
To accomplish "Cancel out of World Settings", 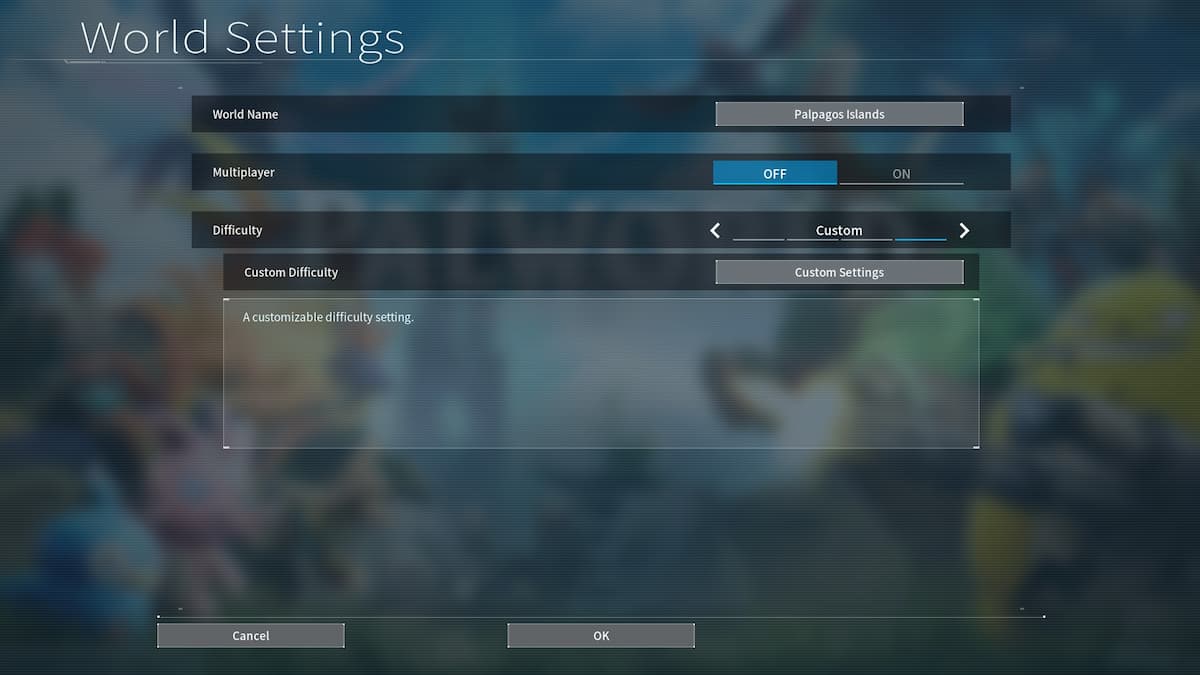I will coord(250,635).
